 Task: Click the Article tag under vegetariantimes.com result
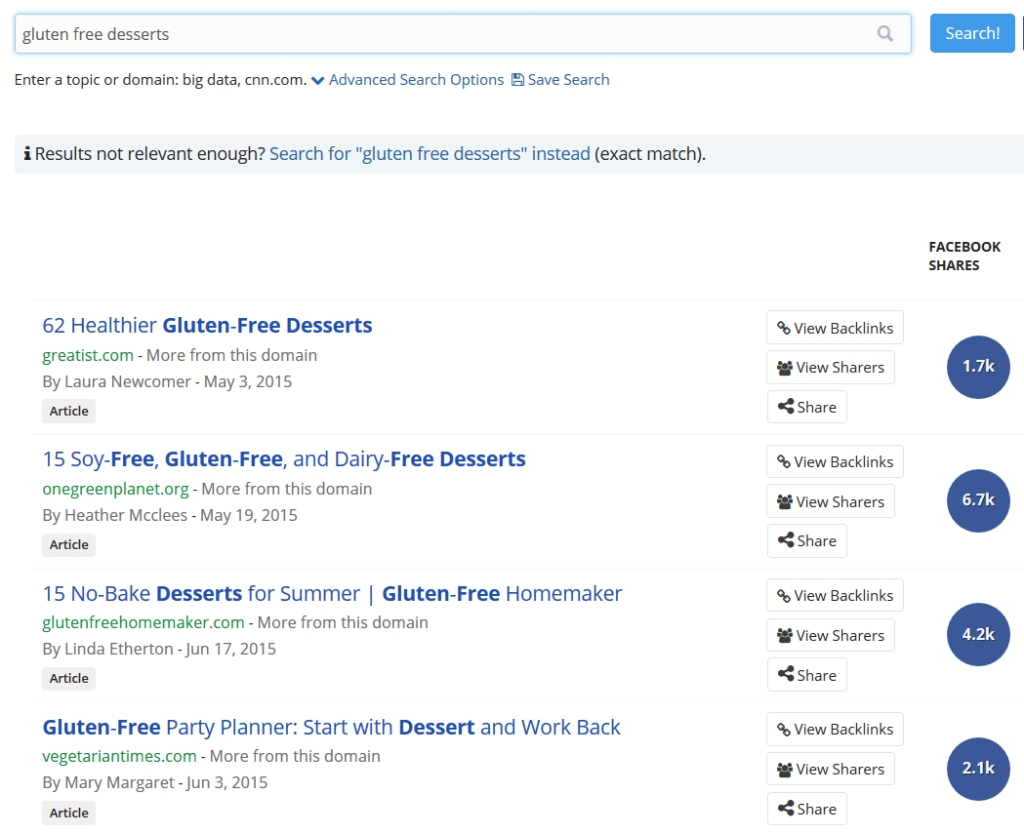(69, 812)
